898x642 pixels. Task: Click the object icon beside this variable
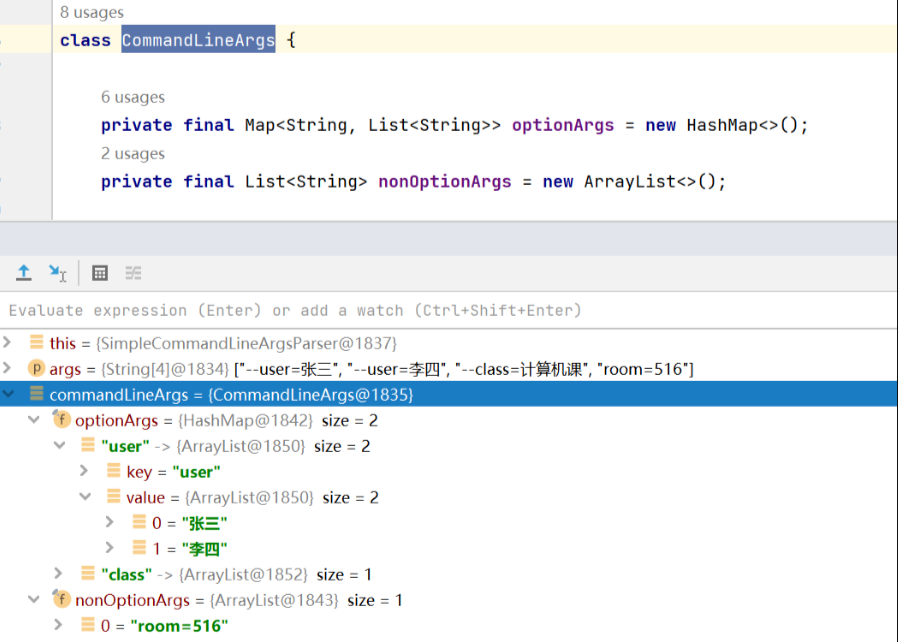tap(37, 343)
